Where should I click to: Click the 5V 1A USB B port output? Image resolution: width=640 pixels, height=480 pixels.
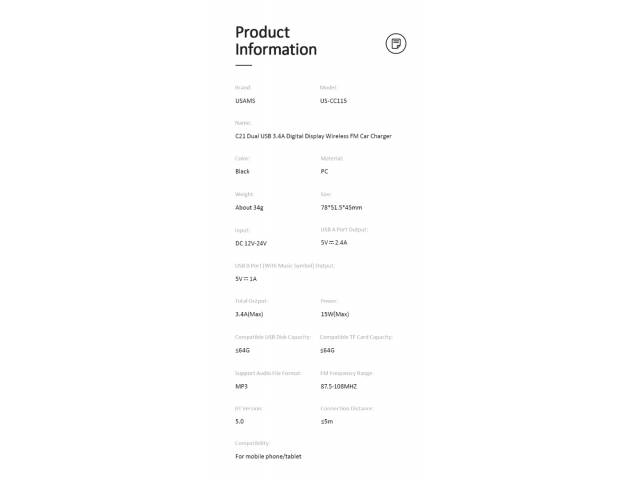click(245, 278)
